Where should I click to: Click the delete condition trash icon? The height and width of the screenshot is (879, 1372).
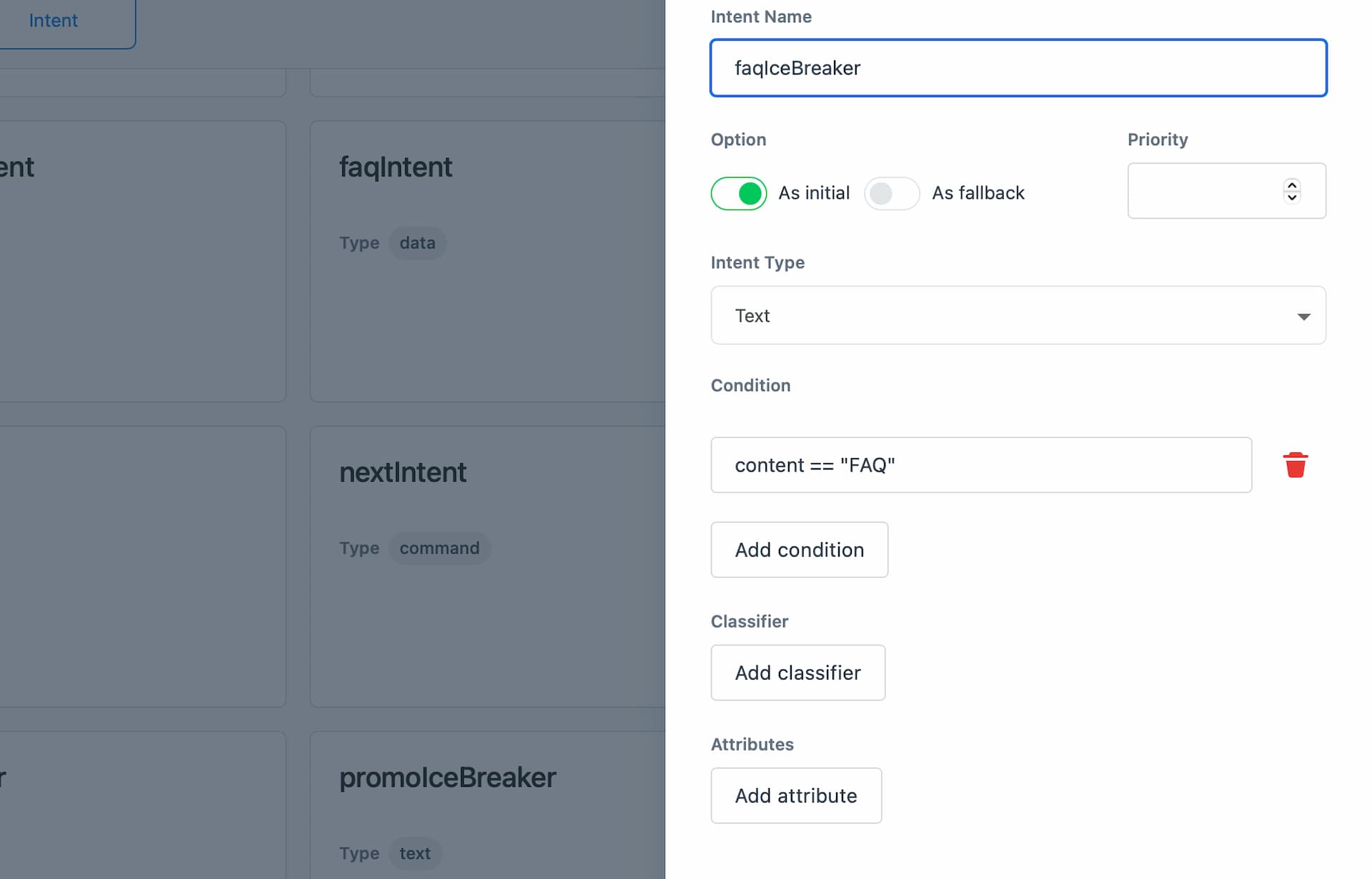[1295, 464]
